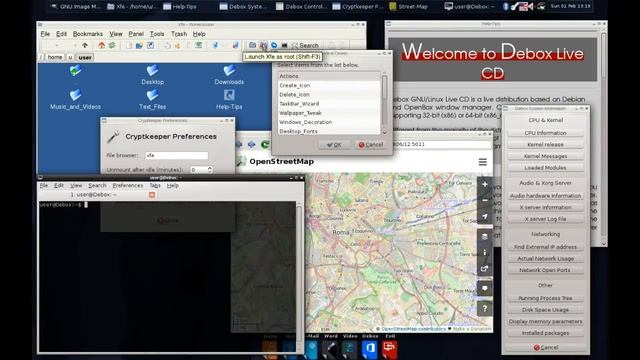Click the 'home' path button in Xfe
The image size is (640, 360).
55,57
